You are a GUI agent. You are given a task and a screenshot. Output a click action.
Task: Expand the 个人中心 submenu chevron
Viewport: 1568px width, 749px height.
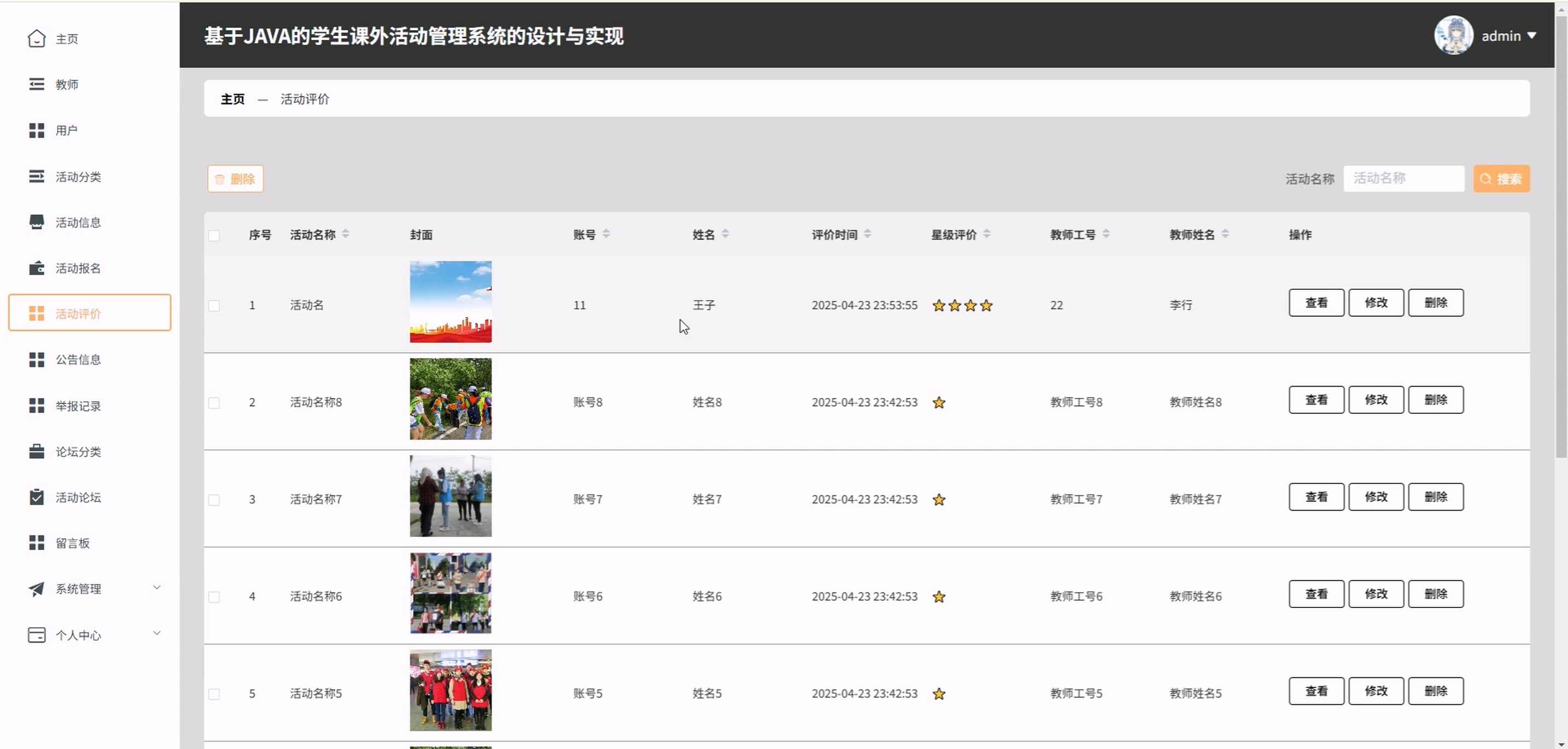pyautogui.click(x=156, y=634)
